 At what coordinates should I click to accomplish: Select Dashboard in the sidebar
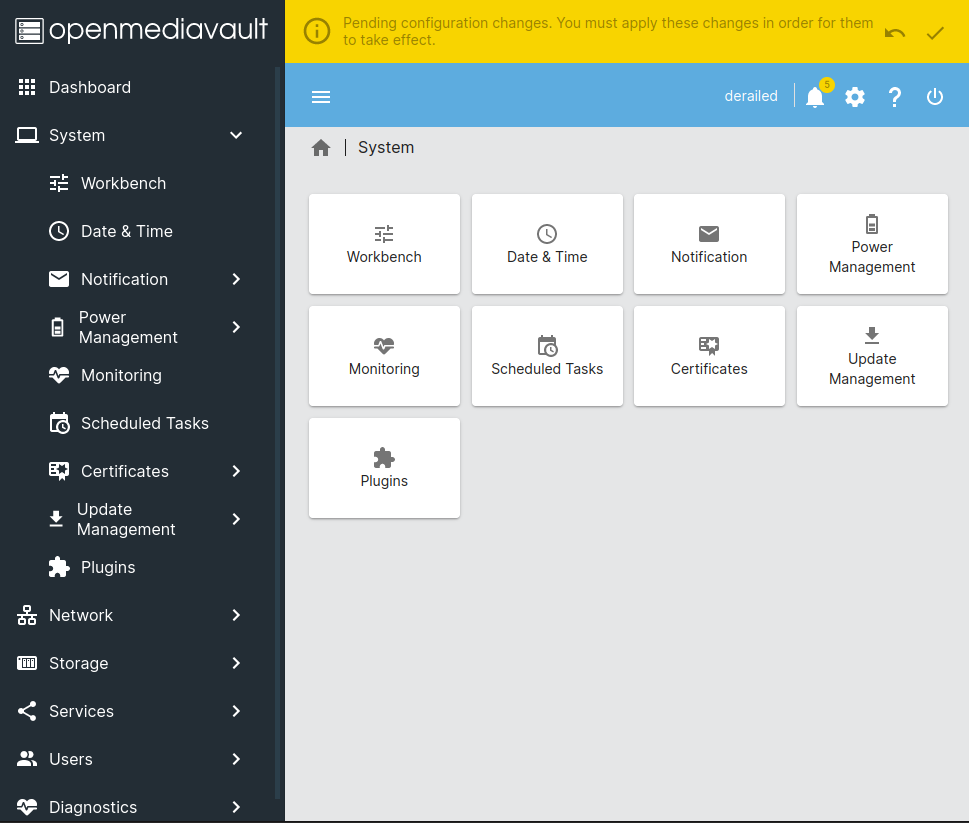[x=90, y=87]
